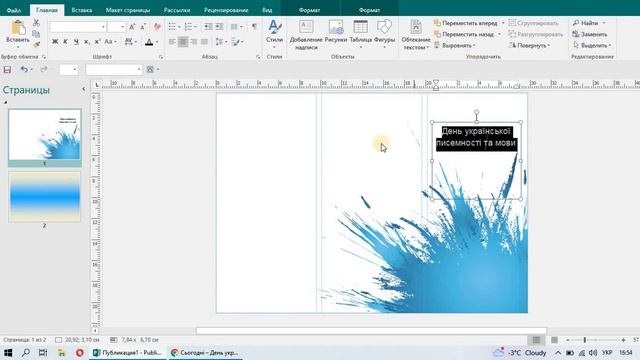
Task: Center align the text
Action: click(183, 42)
